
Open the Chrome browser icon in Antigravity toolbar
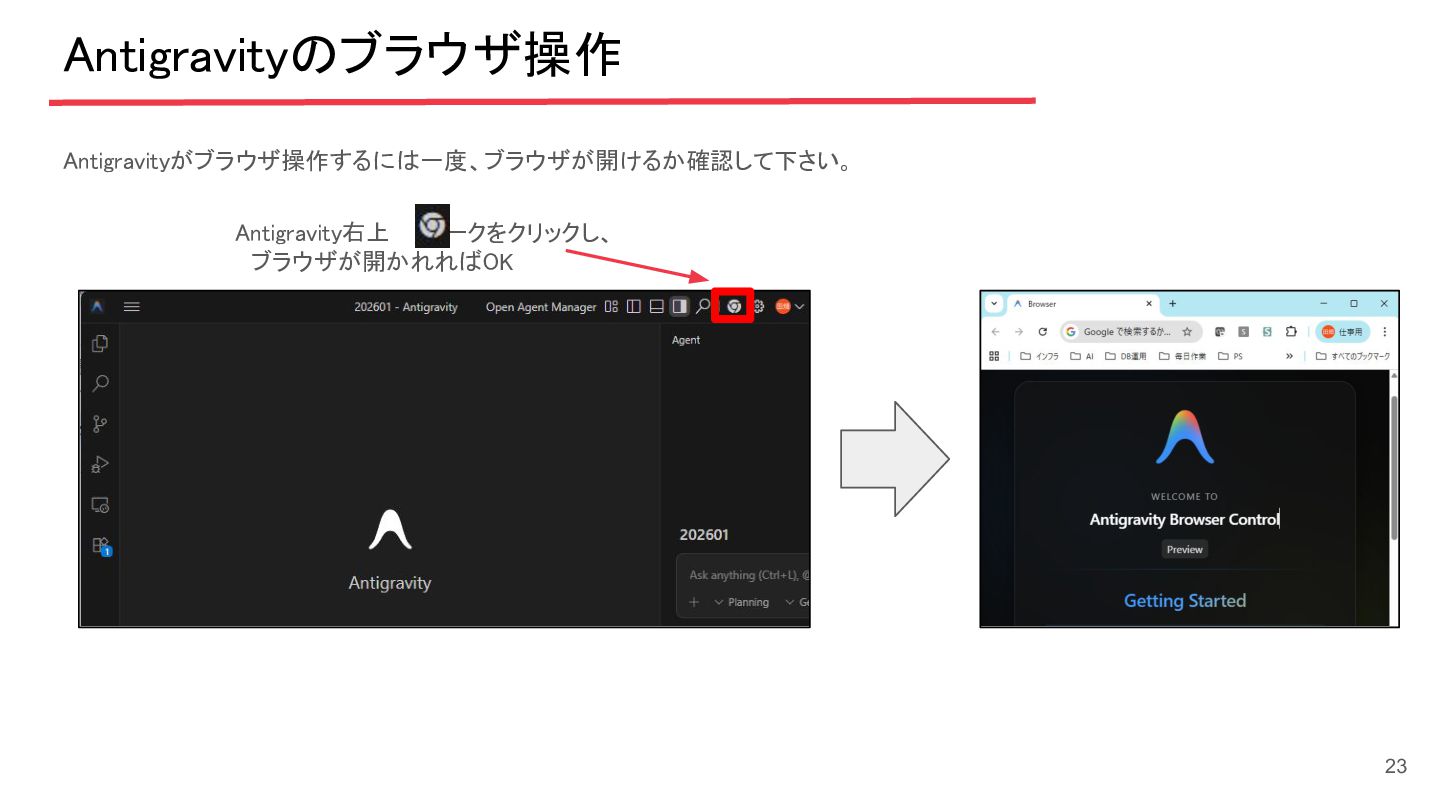(734, 307)
